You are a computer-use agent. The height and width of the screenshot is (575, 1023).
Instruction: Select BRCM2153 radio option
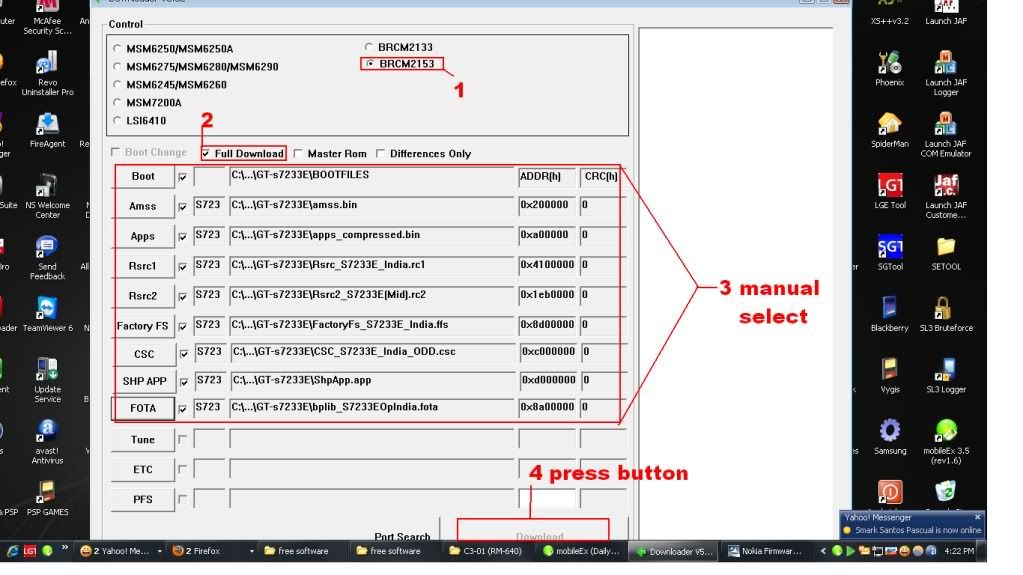tap(370, 64)
